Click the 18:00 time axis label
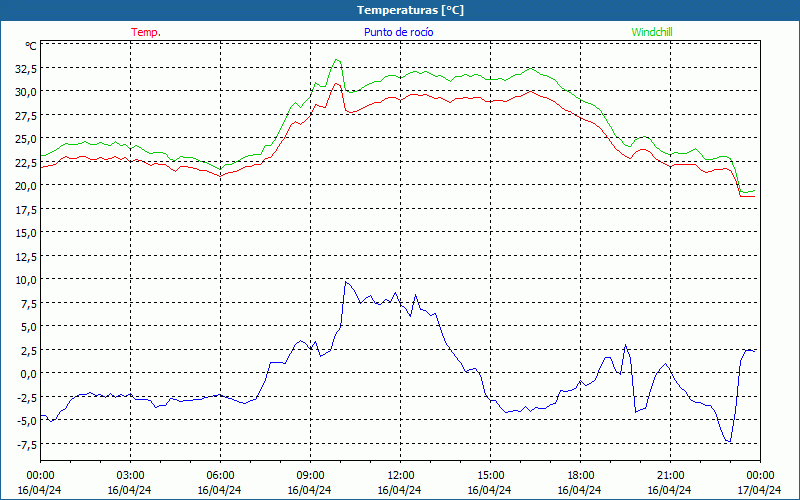This screenshot has width=800, height=500. point(580,476)
